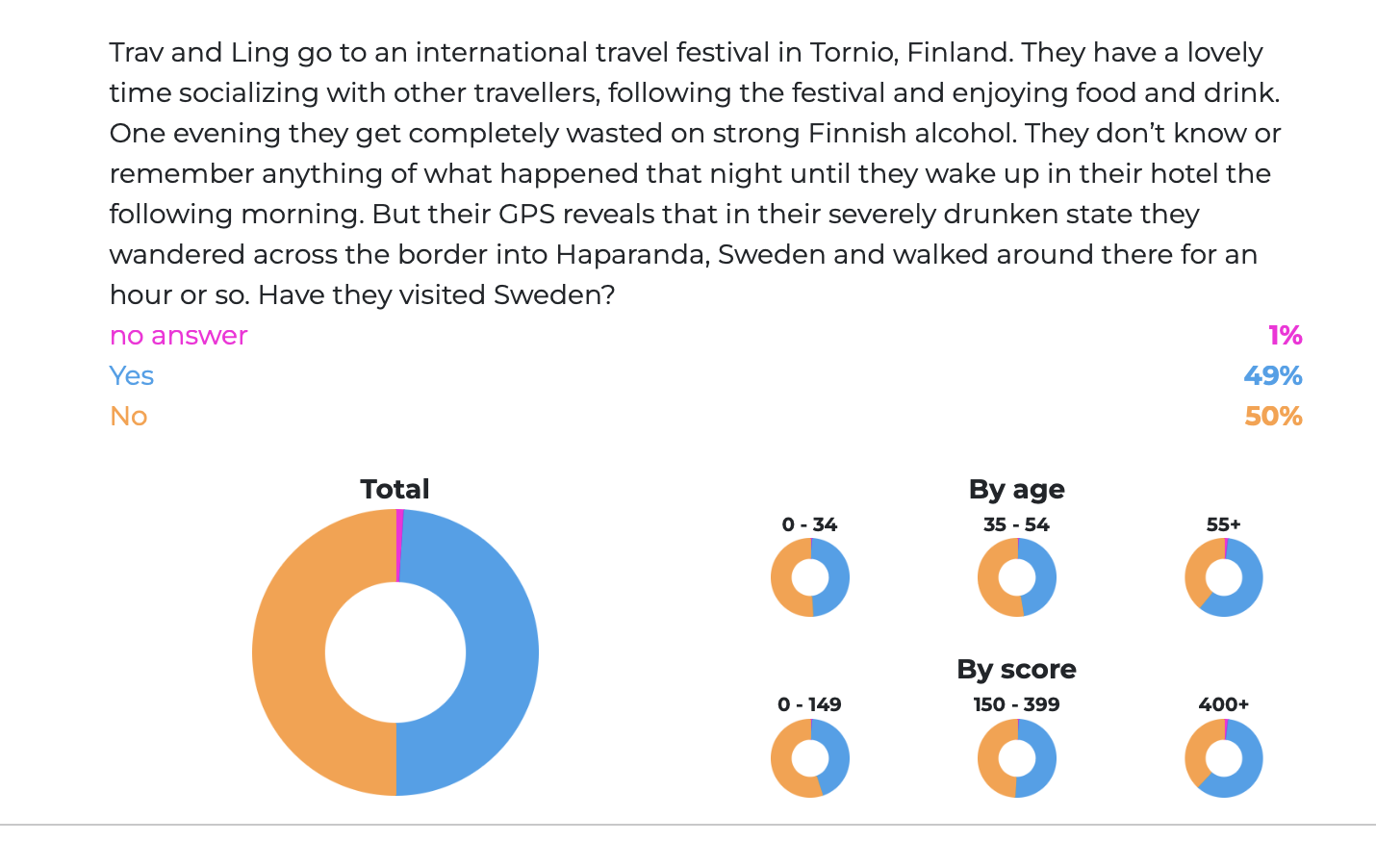Open the 35 - 54 age donut chart

1016,577
